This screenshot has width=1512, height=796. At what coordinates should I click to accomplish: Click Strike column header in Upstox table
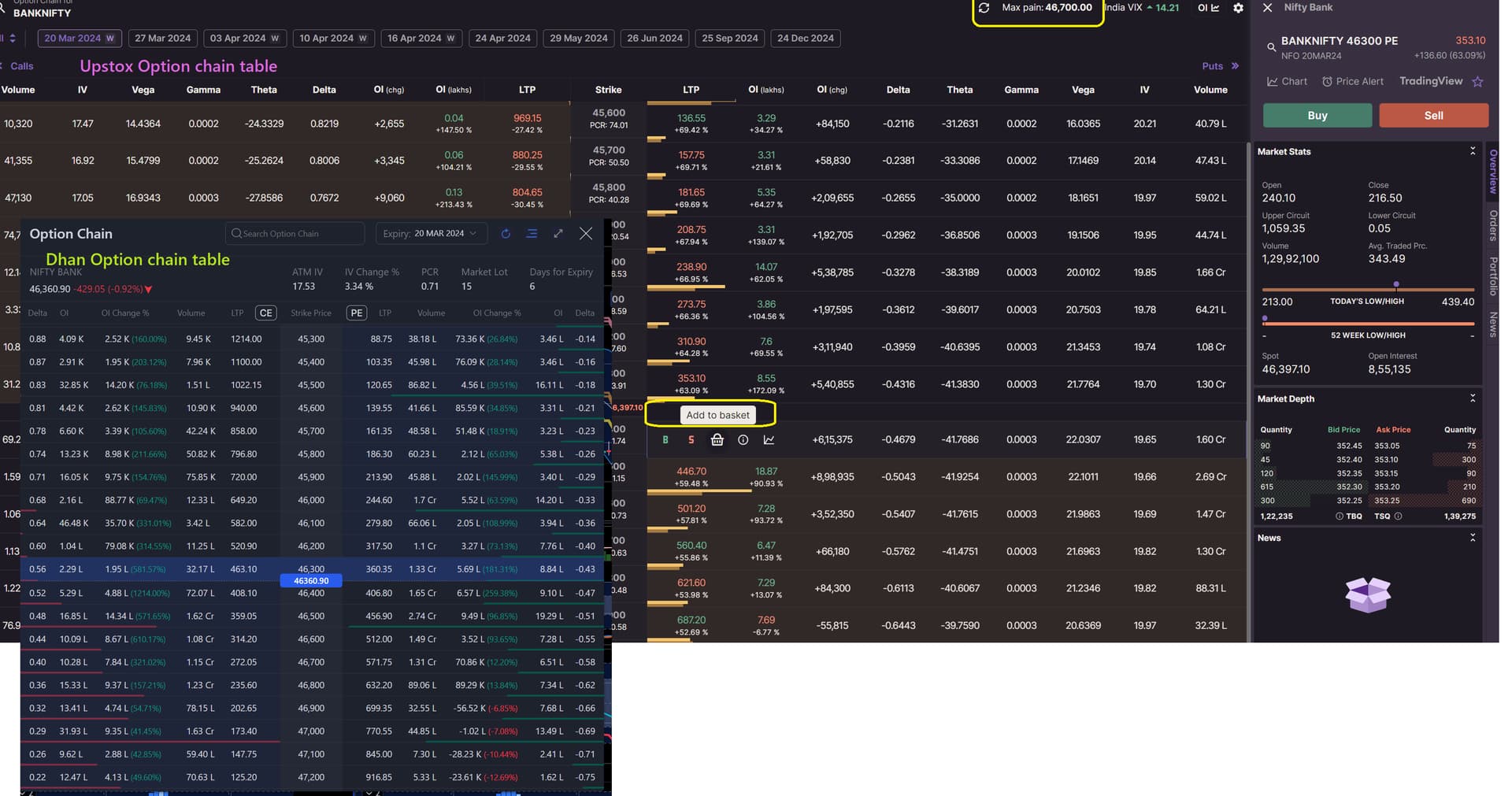(608, 90)
